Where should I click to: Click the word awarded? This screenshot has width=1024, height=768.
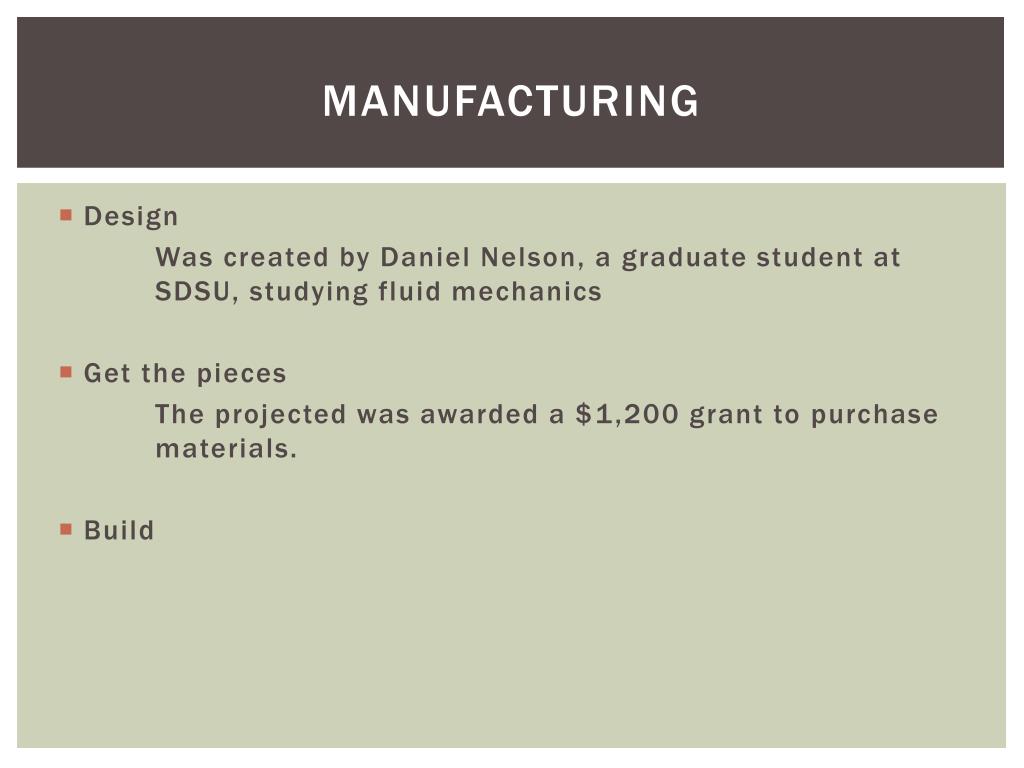(x=479, y=415)
